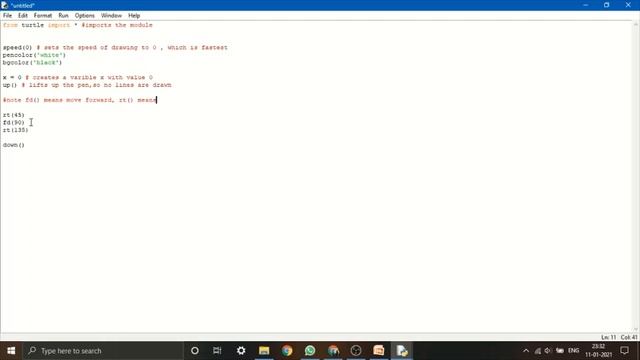Click the bgcolor('black') line

[x=32, y=62]
